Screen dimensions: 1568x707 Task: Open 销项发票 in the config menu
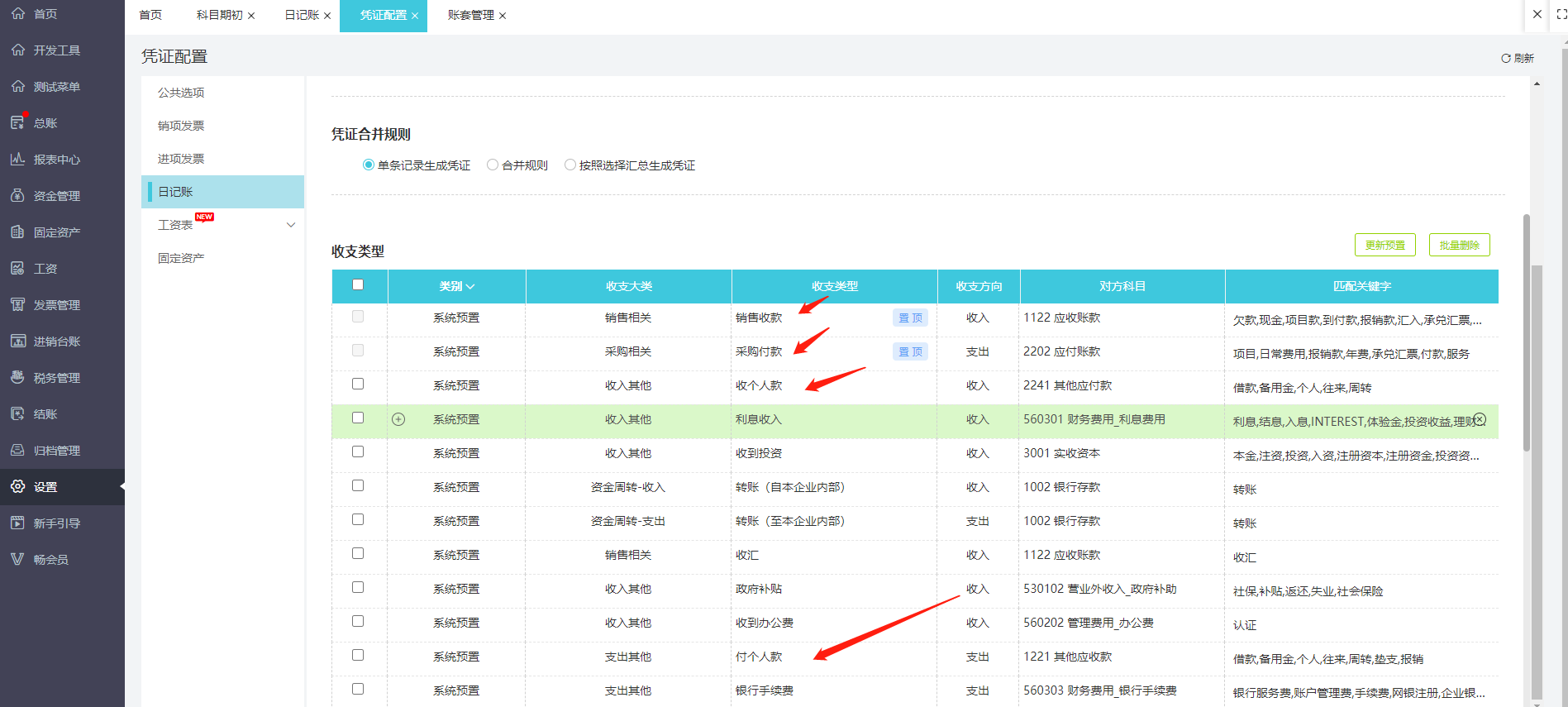point(181,126)
